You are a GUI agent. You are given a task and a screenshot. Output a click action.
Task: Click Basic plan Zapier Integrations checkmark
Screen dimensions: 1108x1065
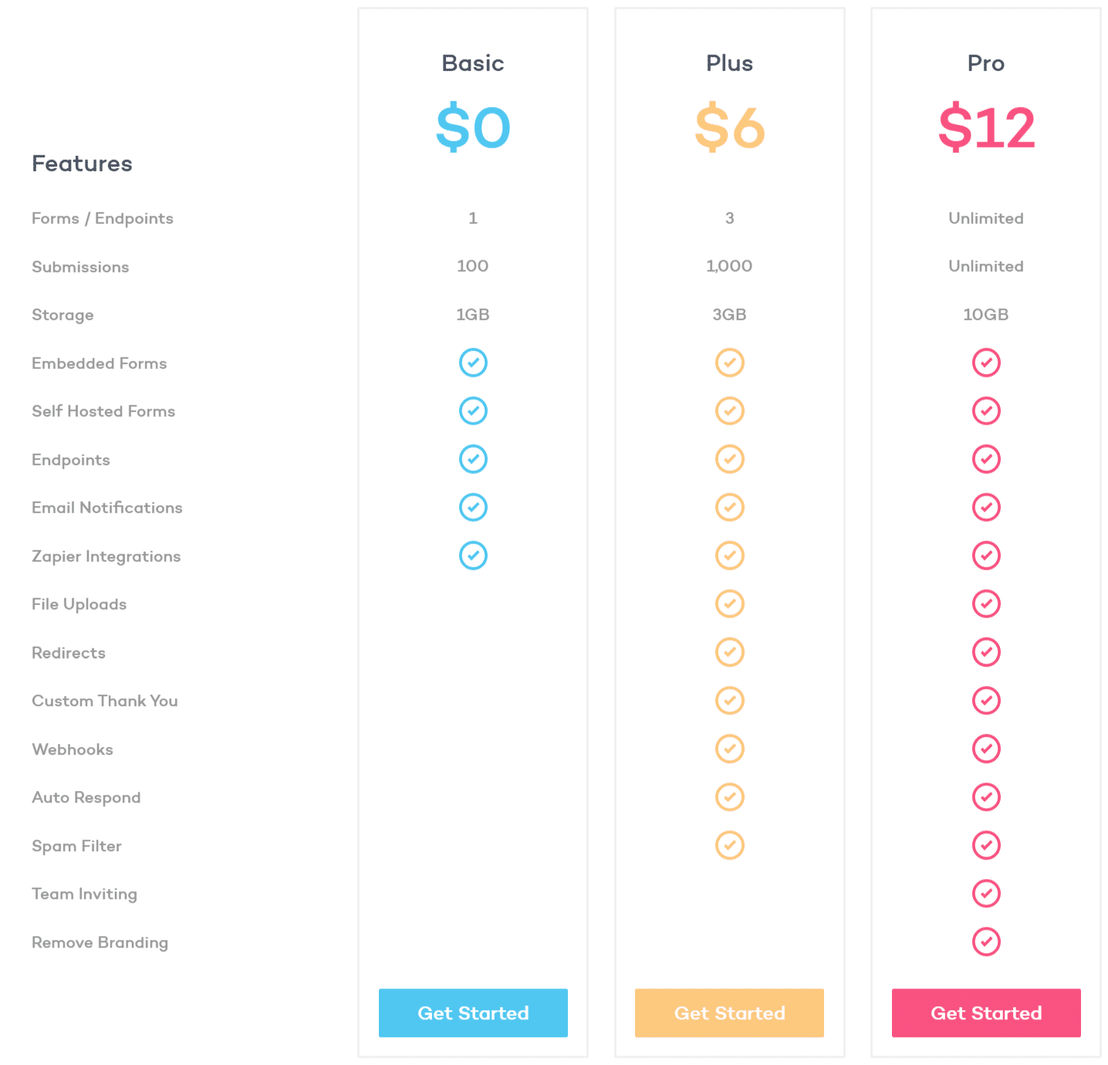tap(473, 555)
